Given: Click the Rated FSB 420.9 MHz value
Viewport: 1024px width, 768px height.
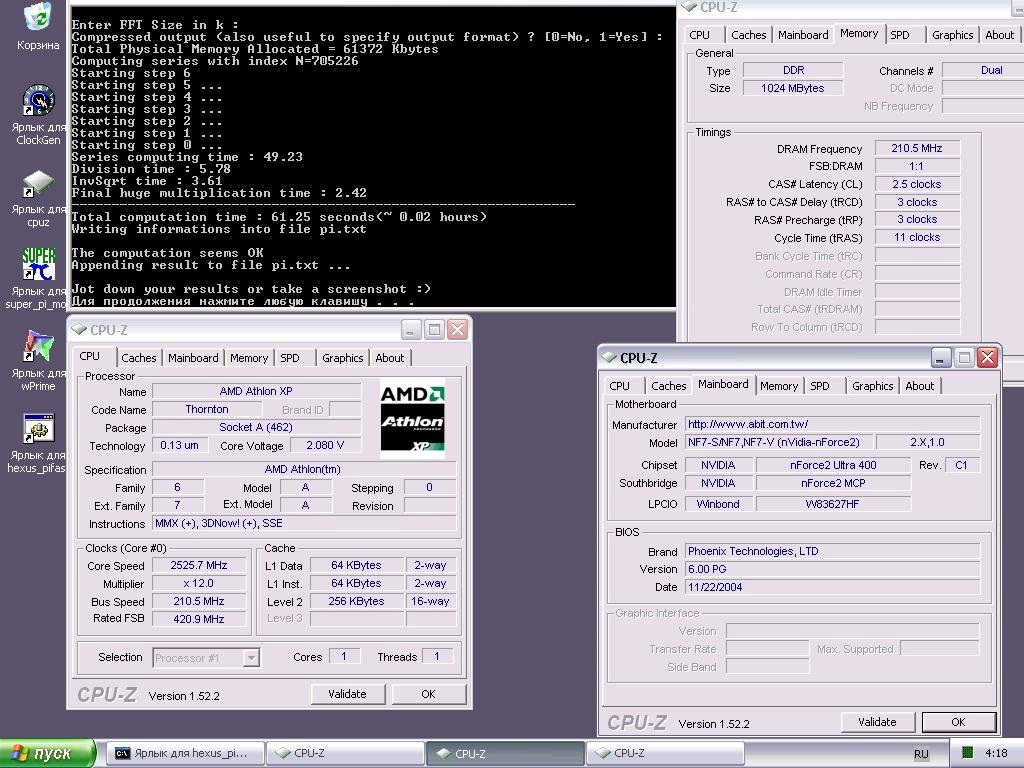Looking at the screenshot, I should [x=199, y=619].
